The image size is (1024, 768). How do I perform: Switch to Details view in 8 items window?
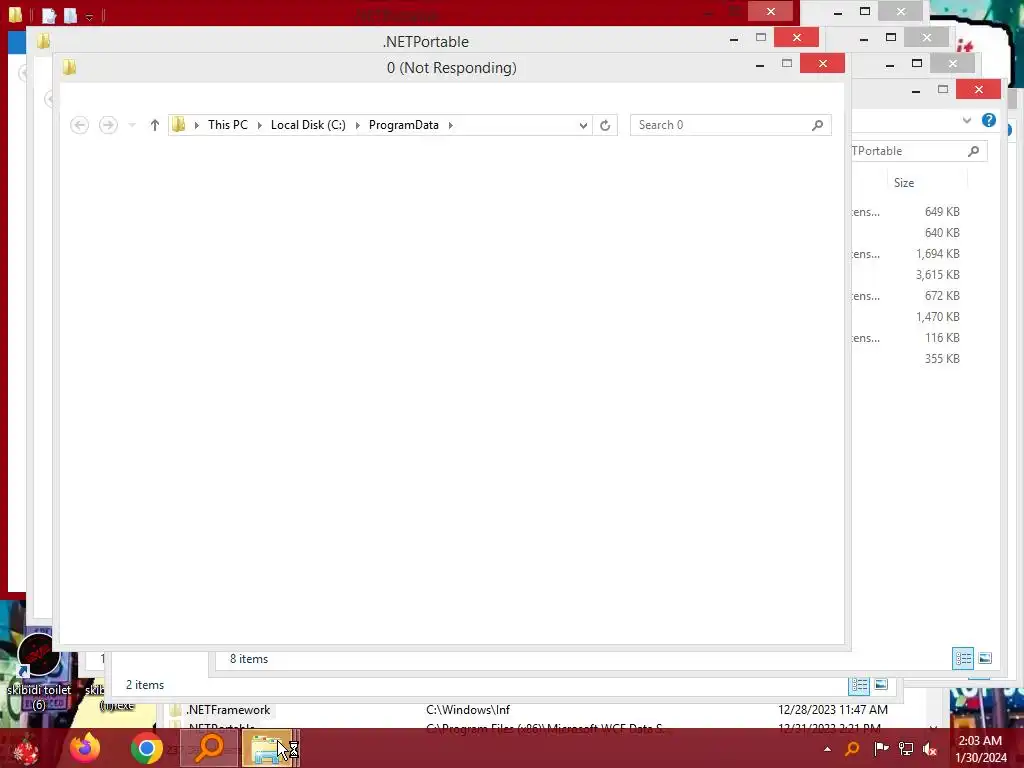pyautogui.click(x=963, y=658)
